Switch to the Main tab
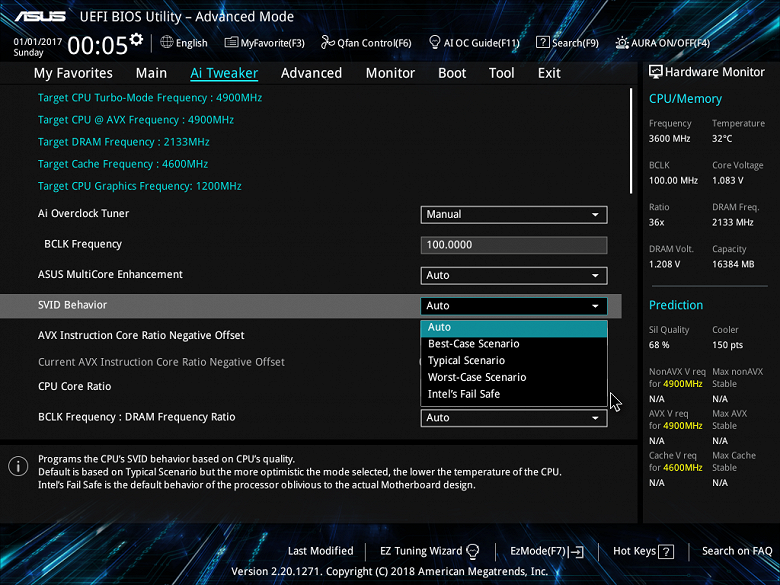 [151, 73]
